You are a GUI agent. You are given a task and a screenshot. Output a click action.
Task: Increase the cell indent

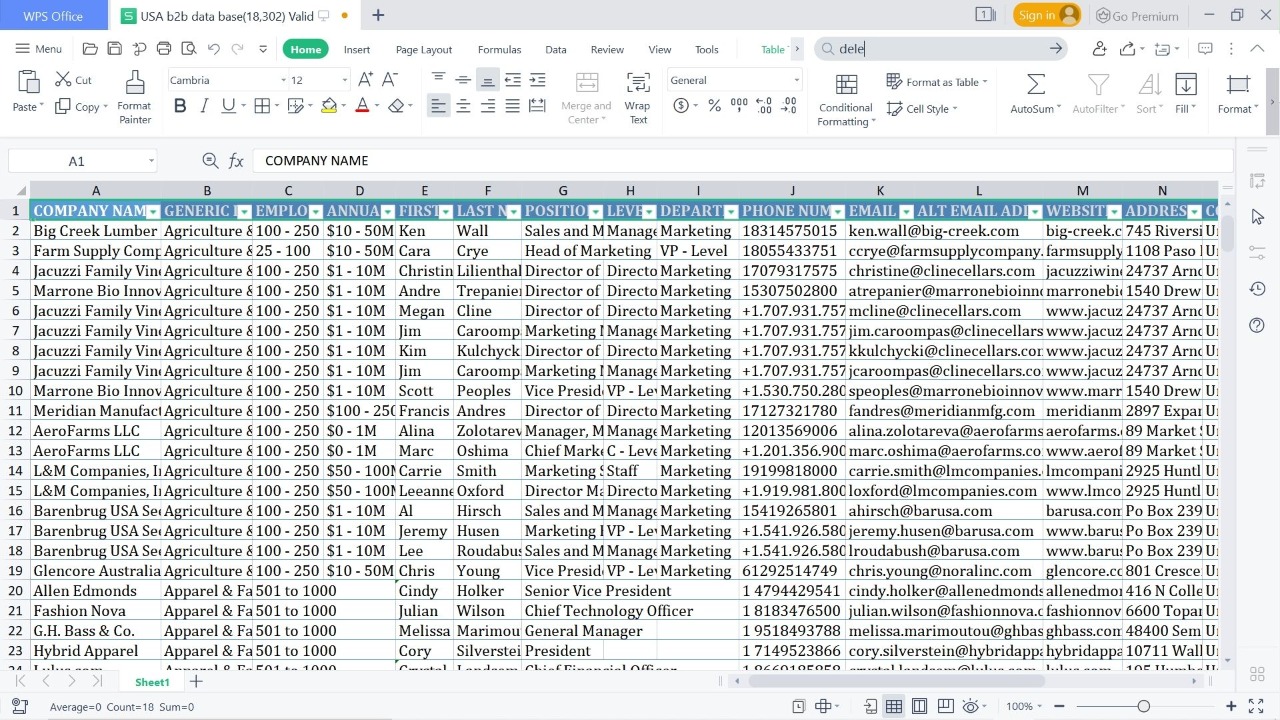537,80
